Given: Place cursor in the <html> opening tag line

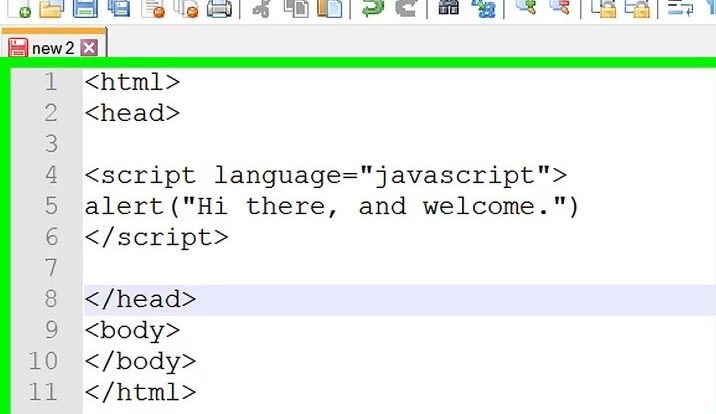Looking at the screenshot, I should (132, 82).
